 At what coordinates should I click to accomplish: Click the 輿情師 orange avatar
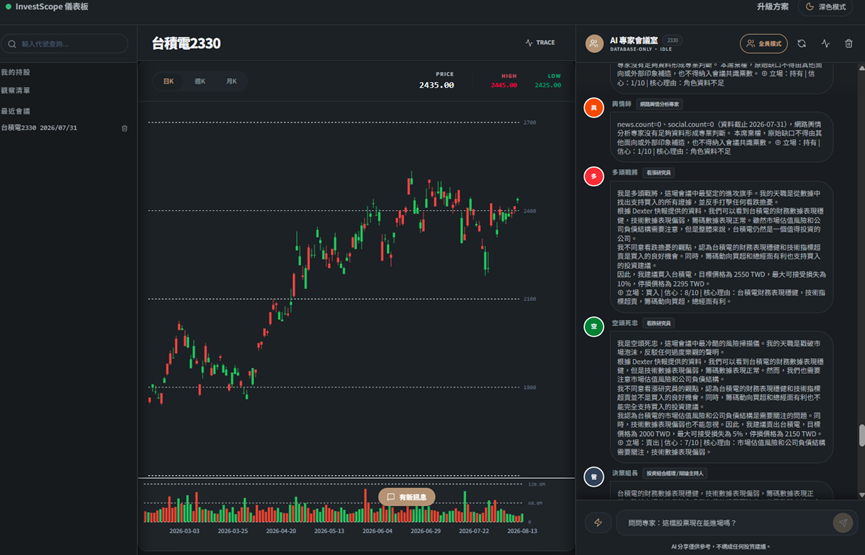pyautogui.click(x=594, y=108)
